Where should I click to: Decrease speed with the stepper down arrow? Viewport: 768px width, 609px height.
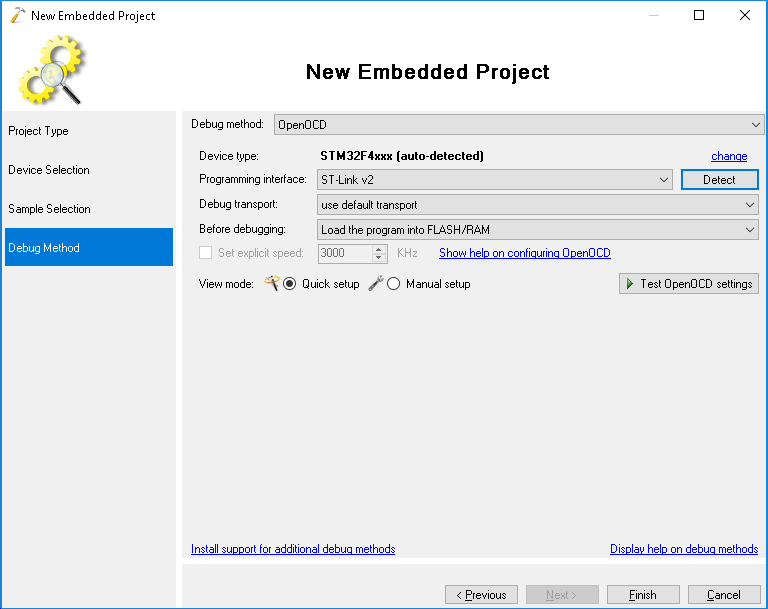(378, 258)
